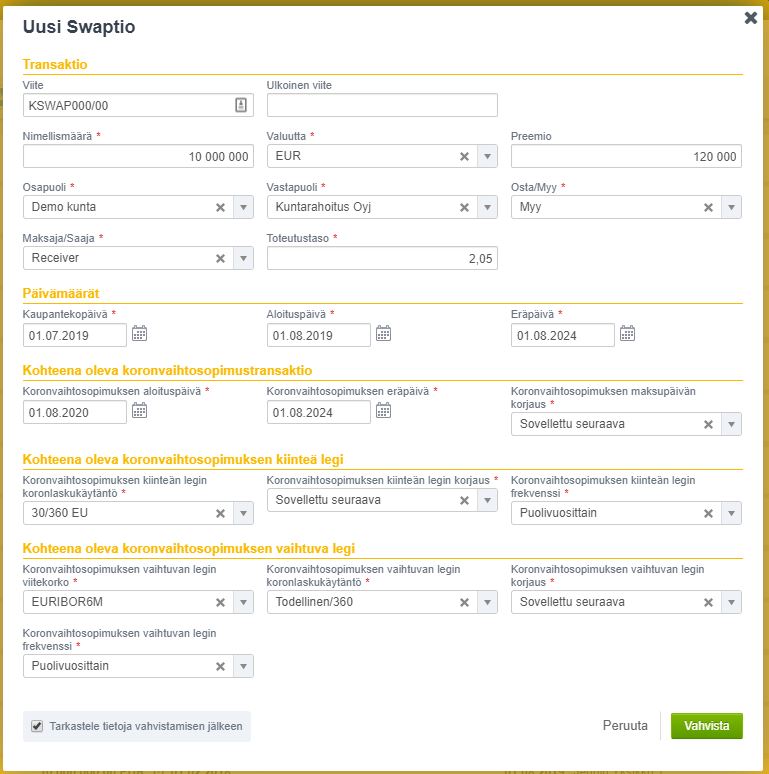
Task: Clear the EUR currency selection
Action: click(464, 156)
